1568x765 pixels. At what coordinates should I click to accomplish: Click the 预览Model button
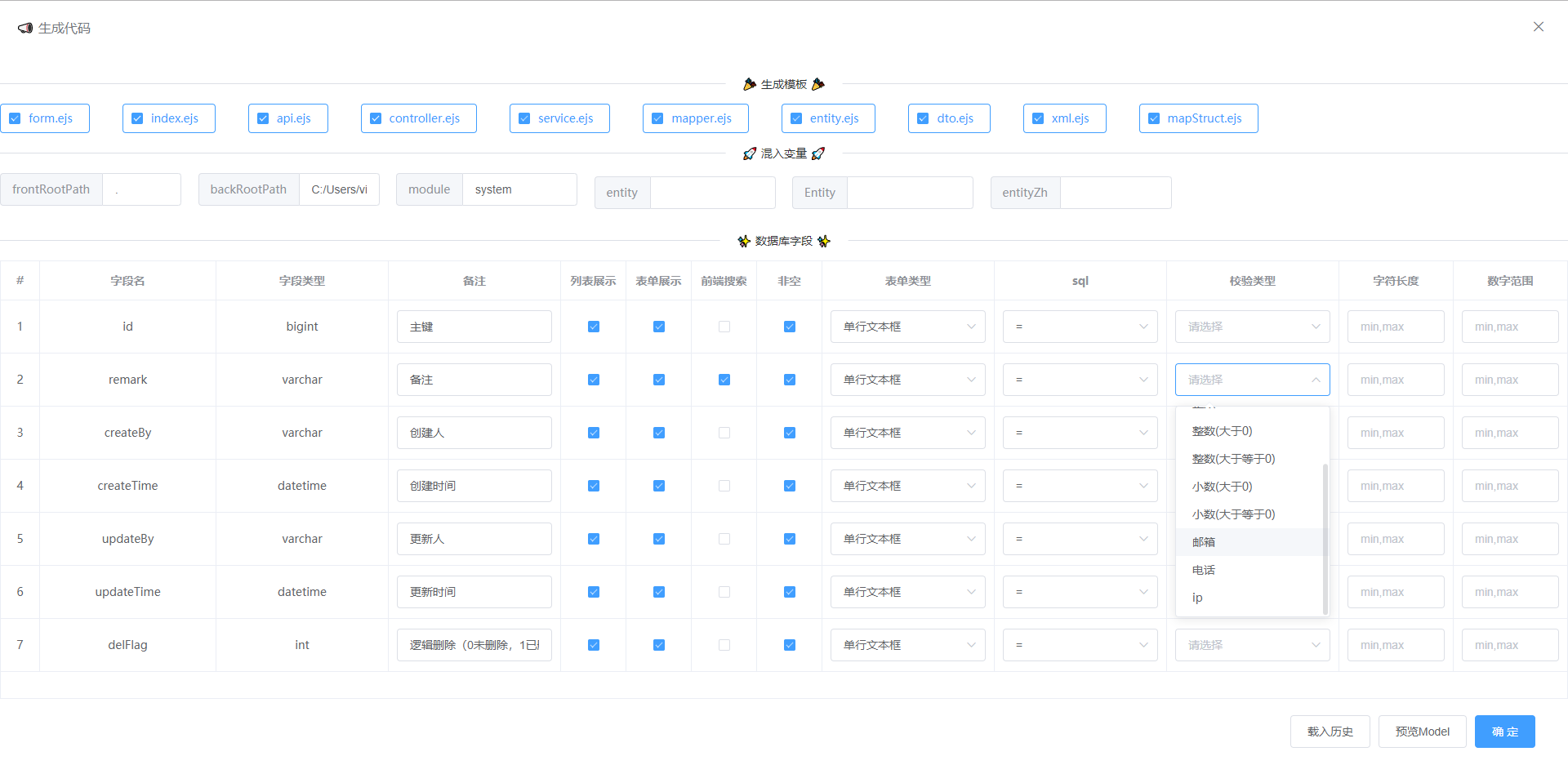[1423, 732]
